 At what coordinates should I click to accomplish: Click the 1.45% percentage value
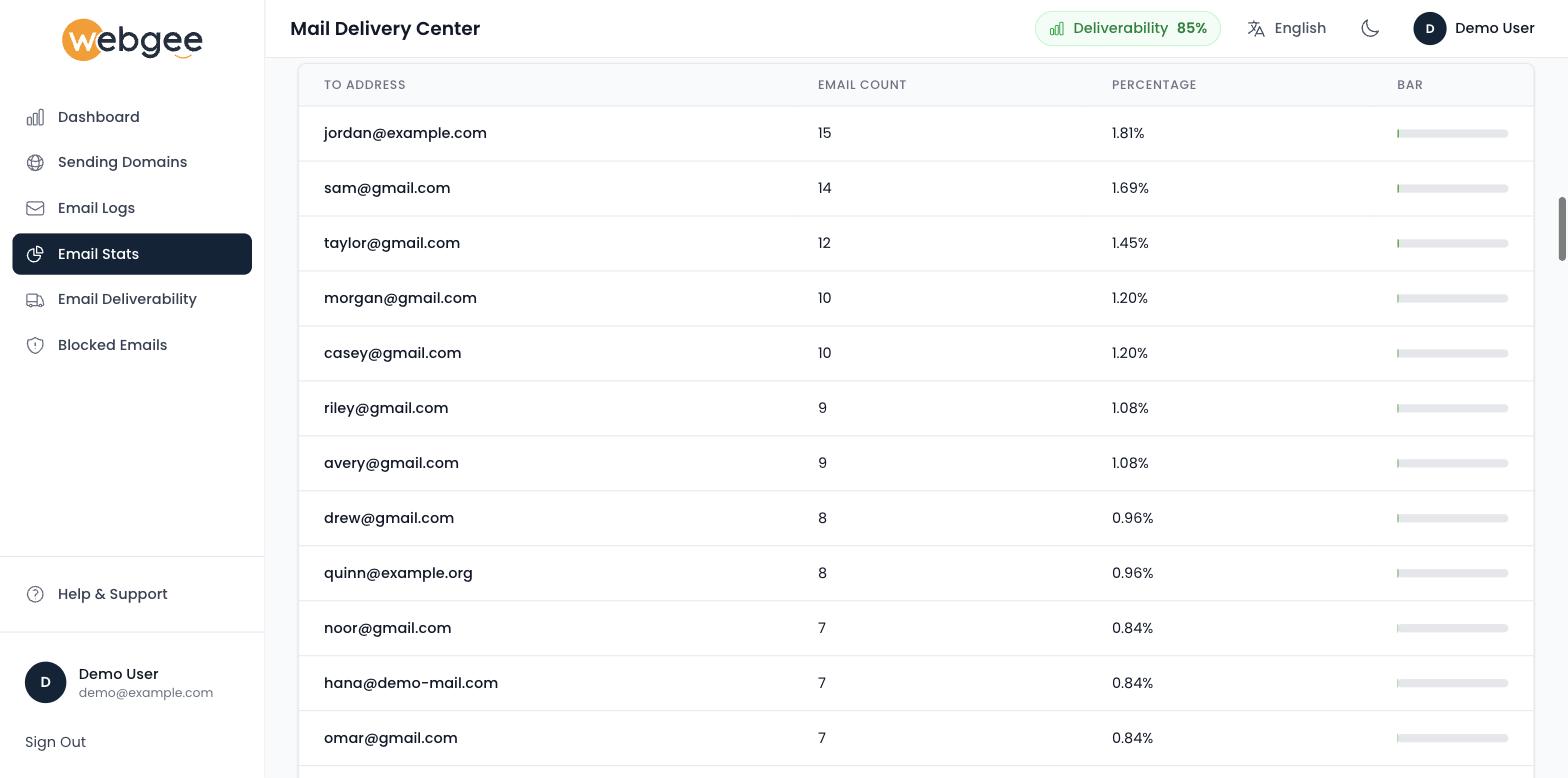click(1130, 243)
